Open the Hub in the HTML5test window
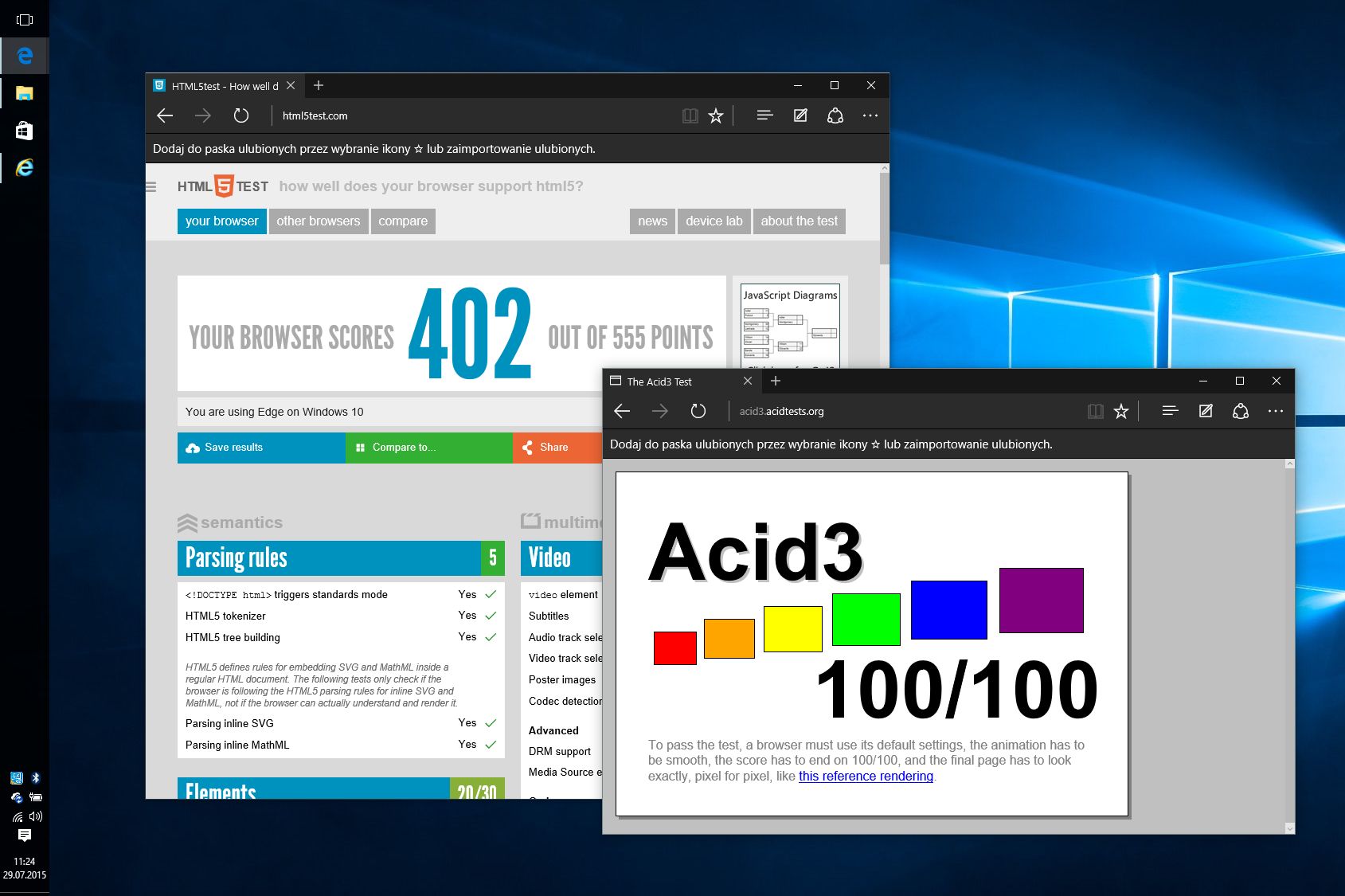1345x896 pixels. [765, 115]
